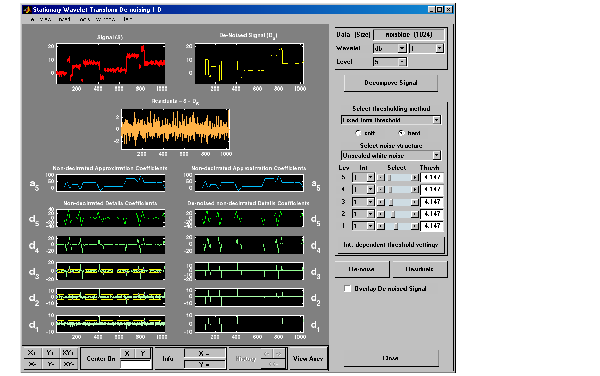Screen dimensions: 600x376
Task: Click the level 5 Thresh value field
Action: pyautogui.click(x=432, y=177)
